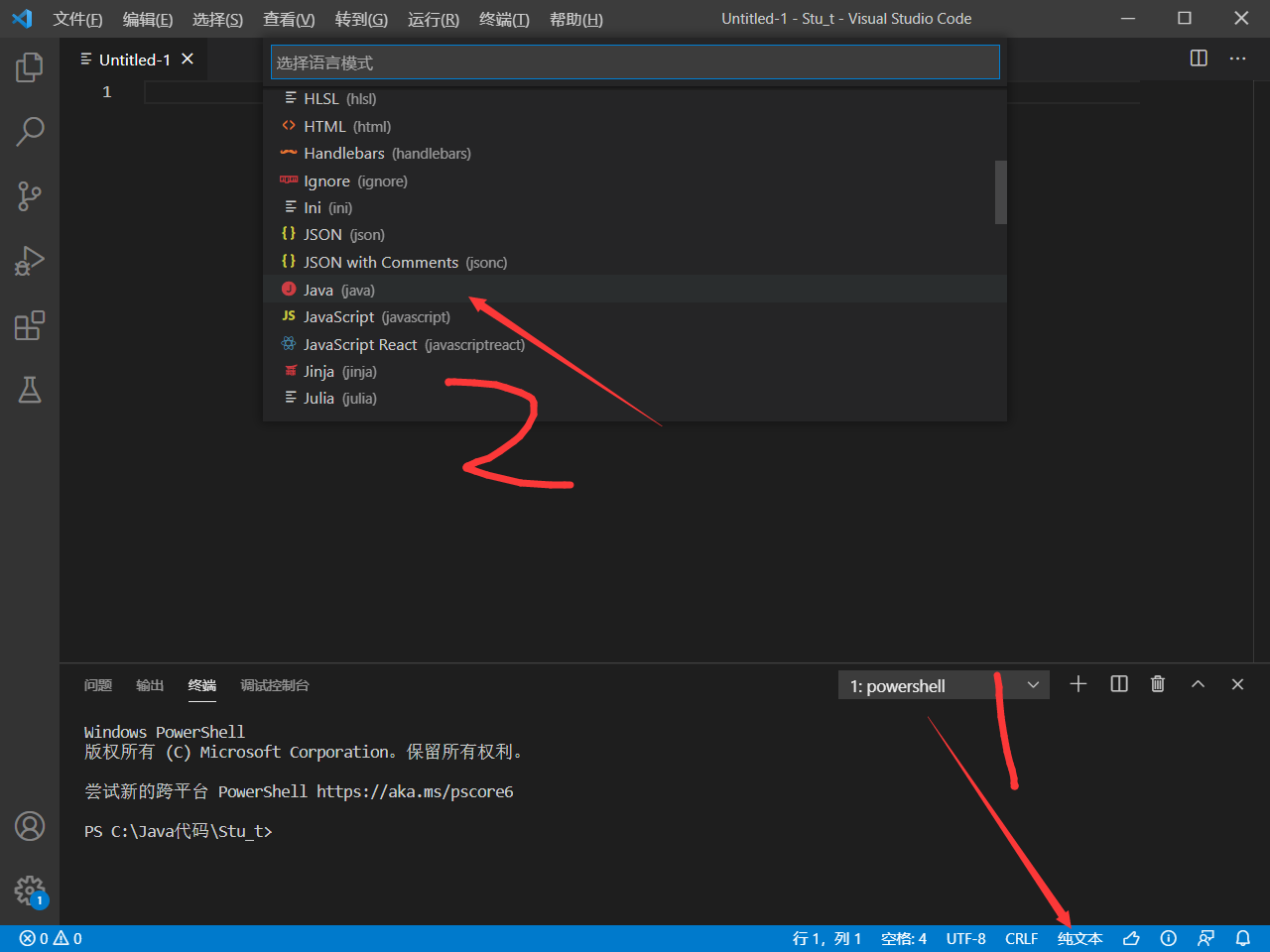Open the 文件(F) menu
1270x952 pixels.
coord(77,19)
